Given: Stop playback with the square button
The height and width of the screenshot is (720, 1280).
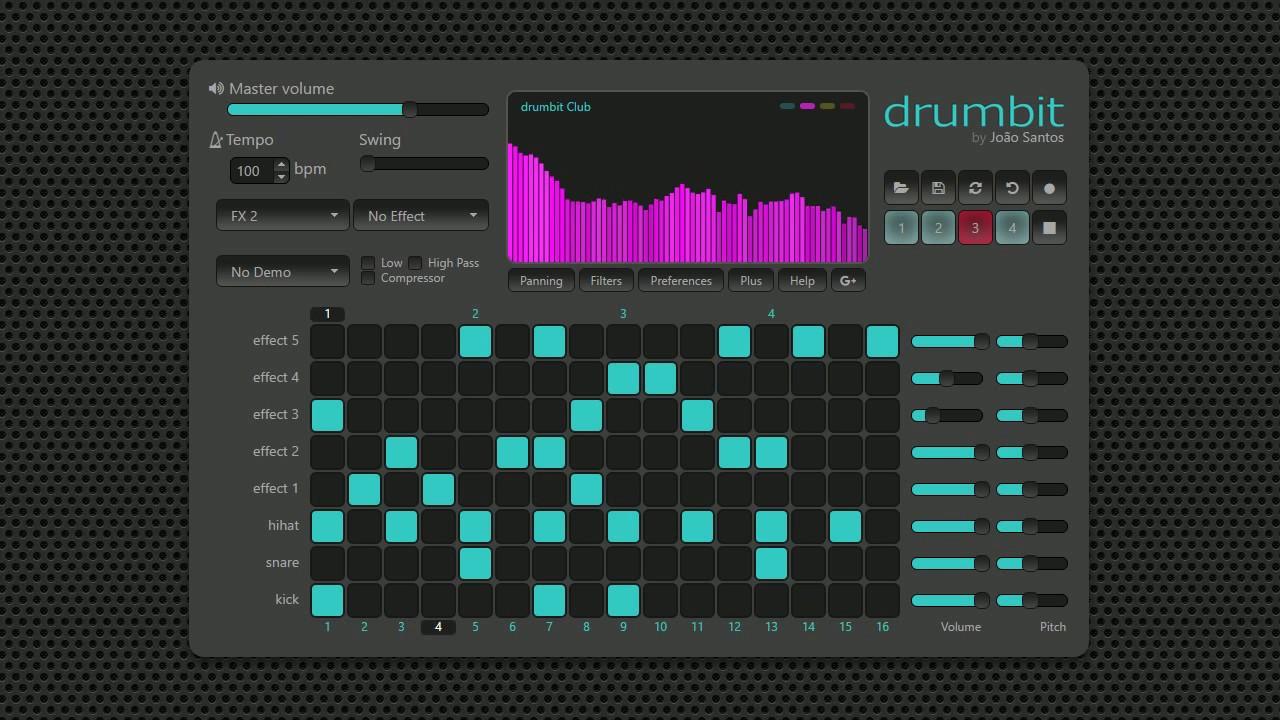Looking at the screenshot, I should pyautogui.click(x=1049, y=228).
